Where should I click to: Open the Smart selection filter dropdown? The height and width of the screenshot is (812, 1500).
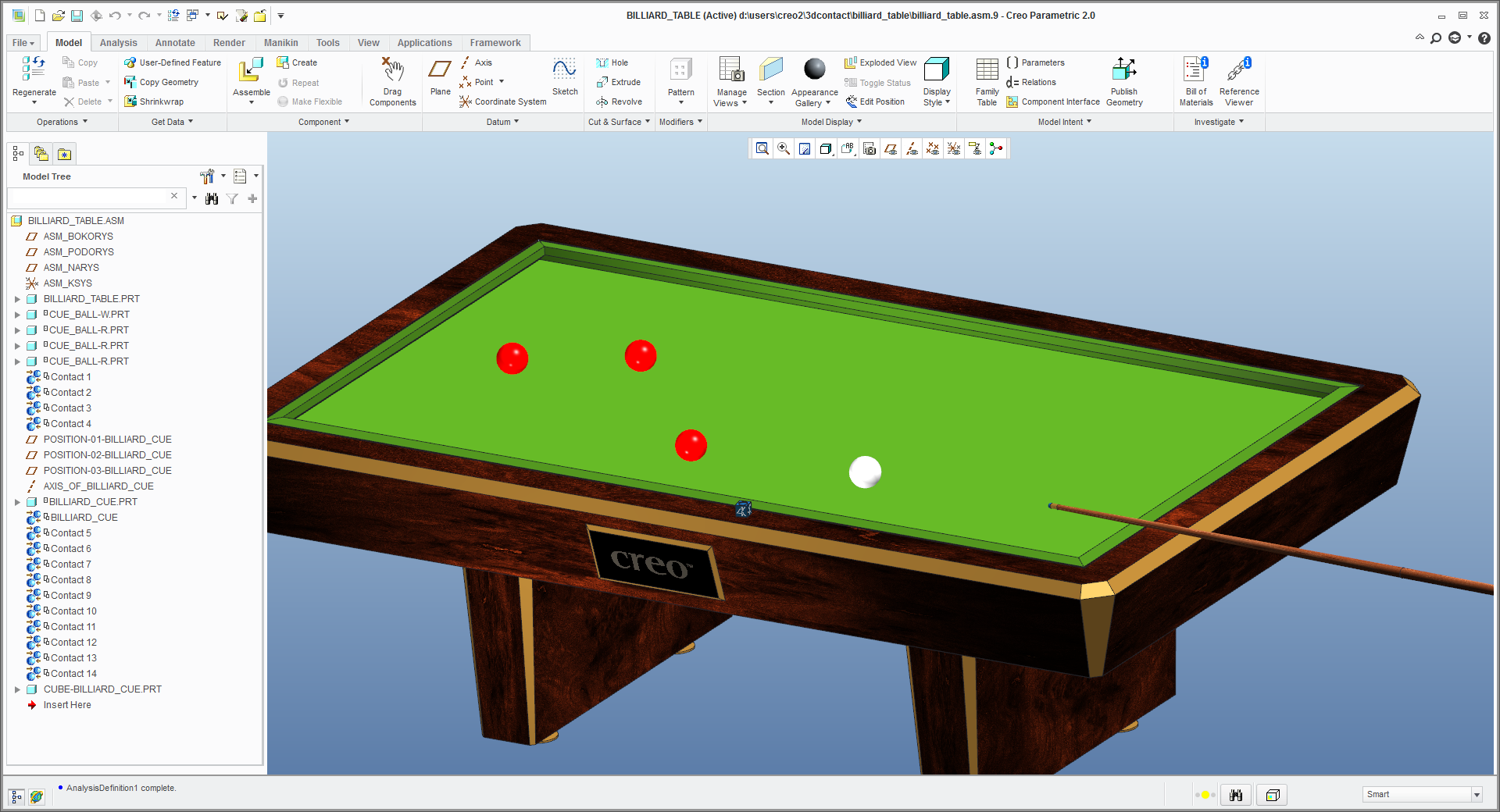(x=1476, y=795)
